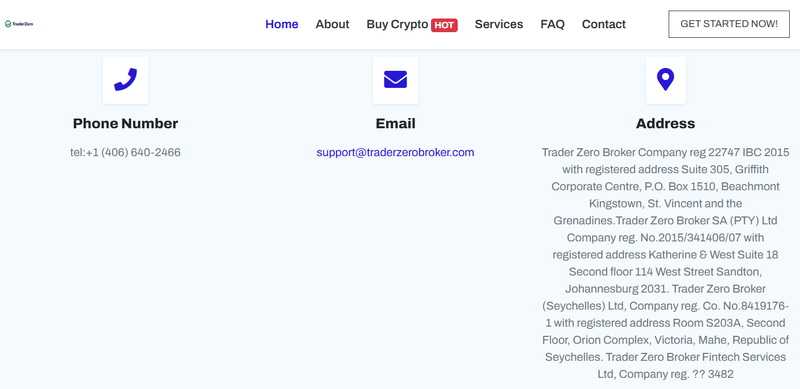Click the Address heading

665,124
